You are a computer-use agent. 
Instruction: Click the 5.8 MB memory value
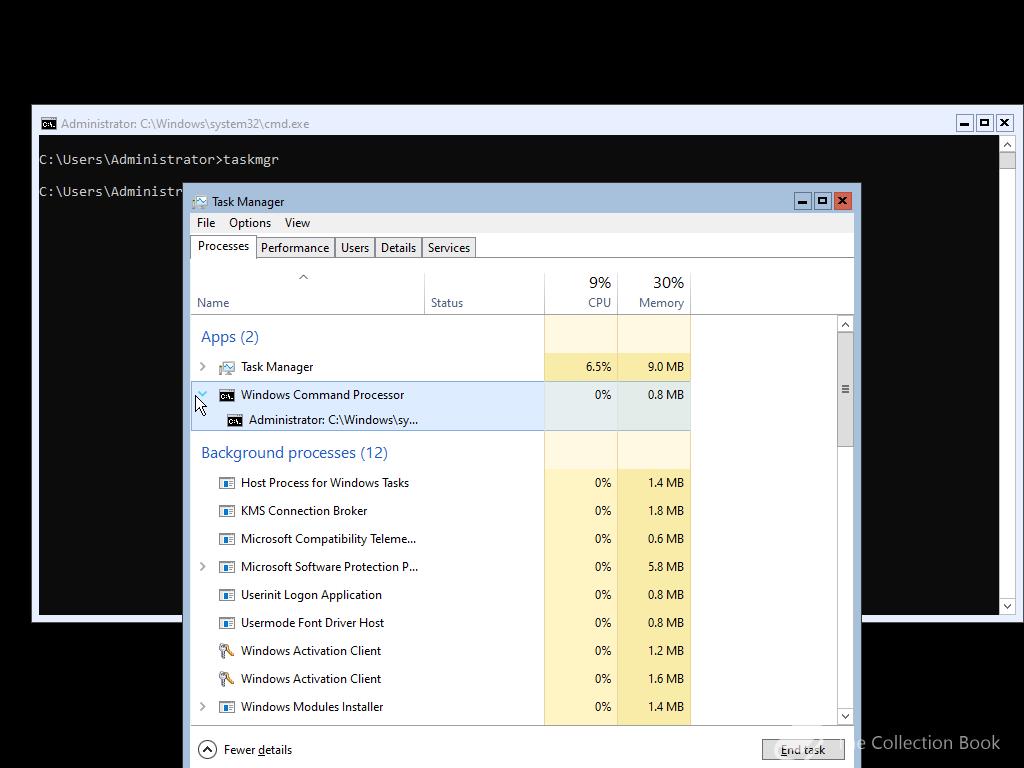pyautogui.click(x=665, y=568)
